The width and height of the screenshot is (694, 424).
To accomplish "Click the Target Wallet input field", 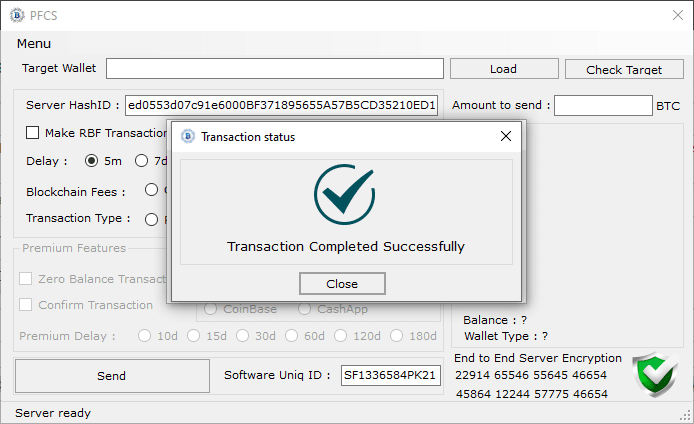I will tap(274, 69).
